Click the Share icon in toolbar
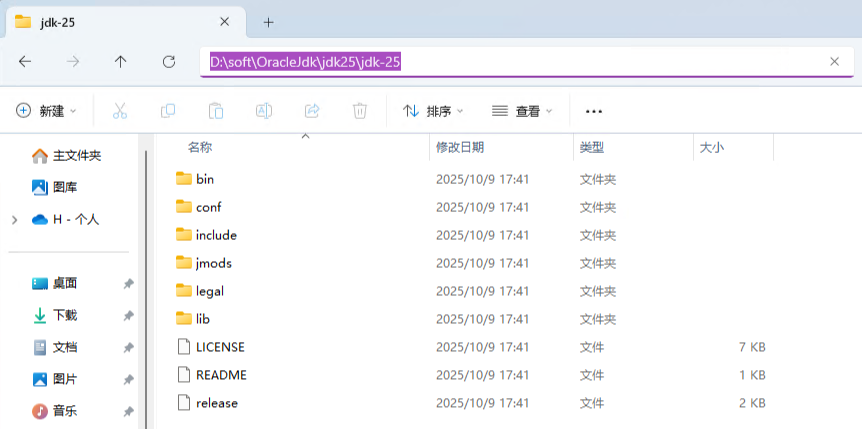This screenshot has width=862, height=429. click(x=312, y=111)
